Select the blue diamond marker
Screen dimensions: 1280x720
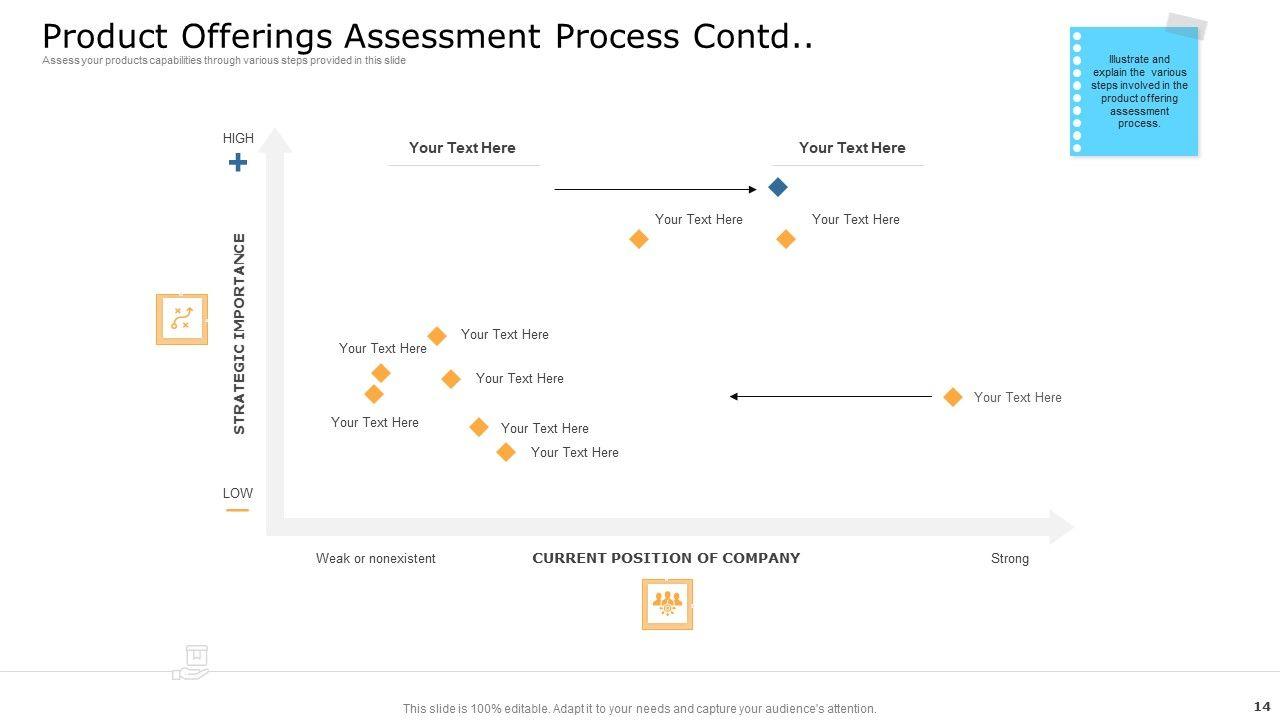778,187
